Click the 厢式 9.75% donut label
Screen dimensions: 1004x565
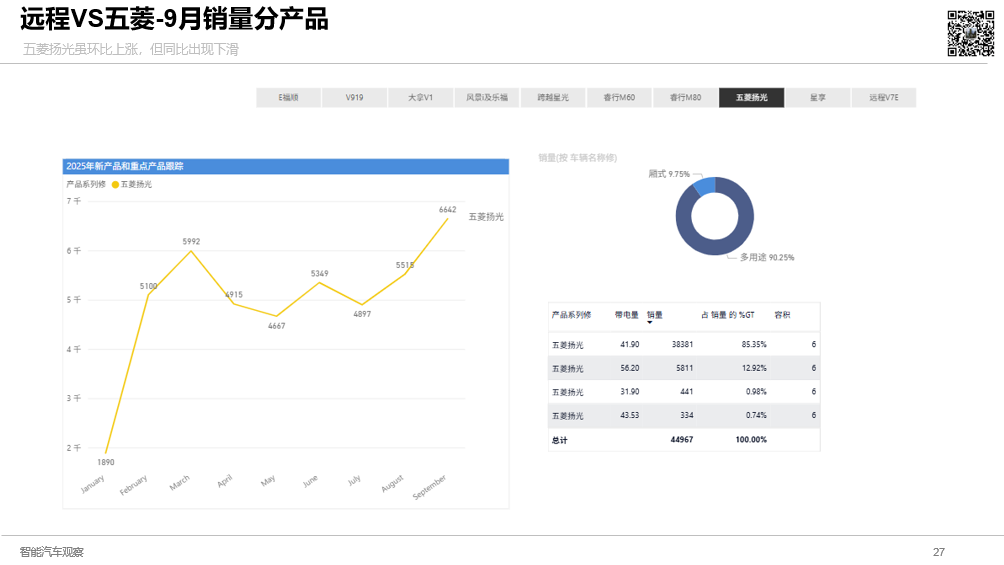pyautogui.click(x=669, y=174)
